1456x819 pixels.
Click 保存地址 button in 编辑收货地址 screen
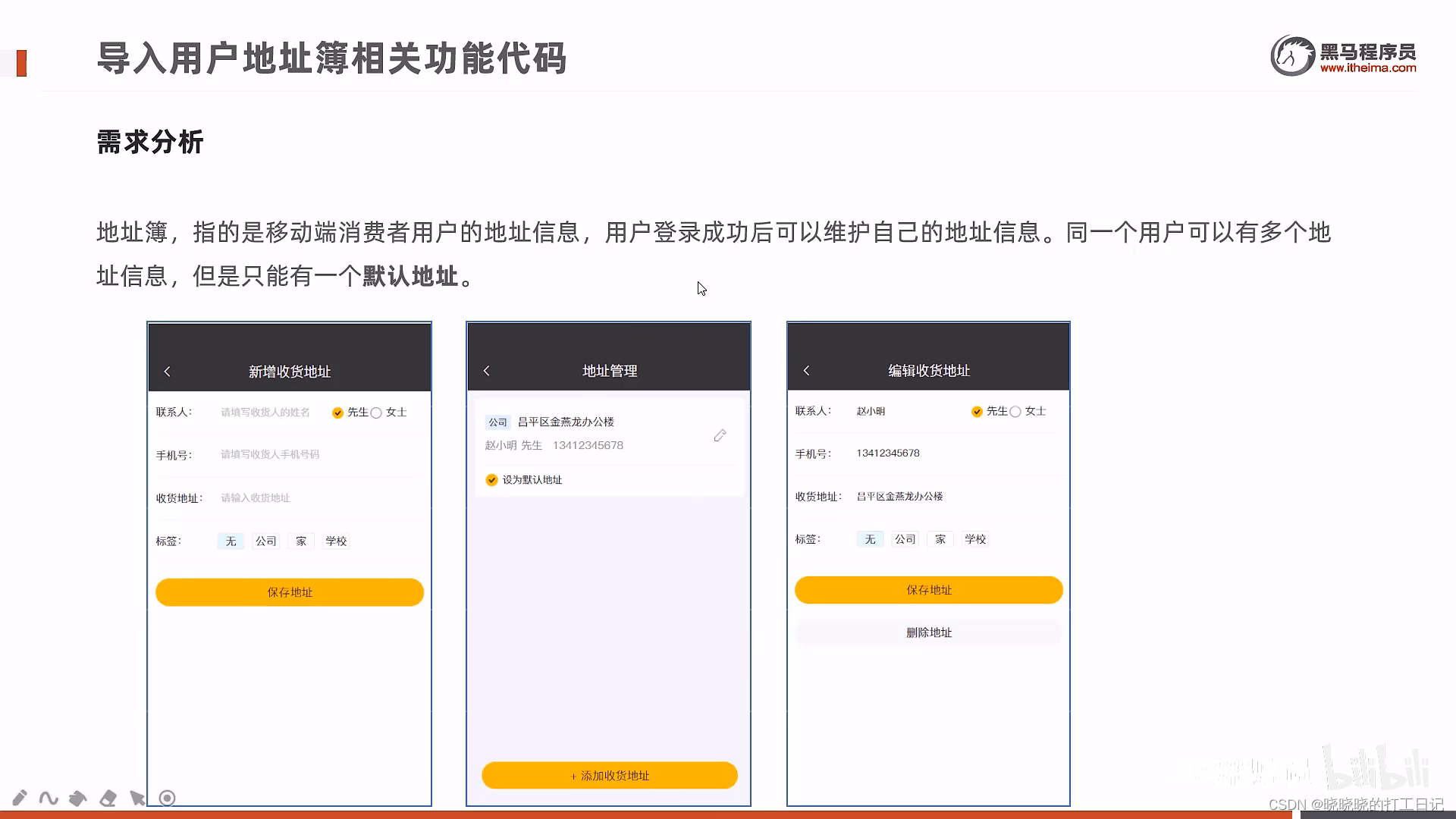[929, 590]
